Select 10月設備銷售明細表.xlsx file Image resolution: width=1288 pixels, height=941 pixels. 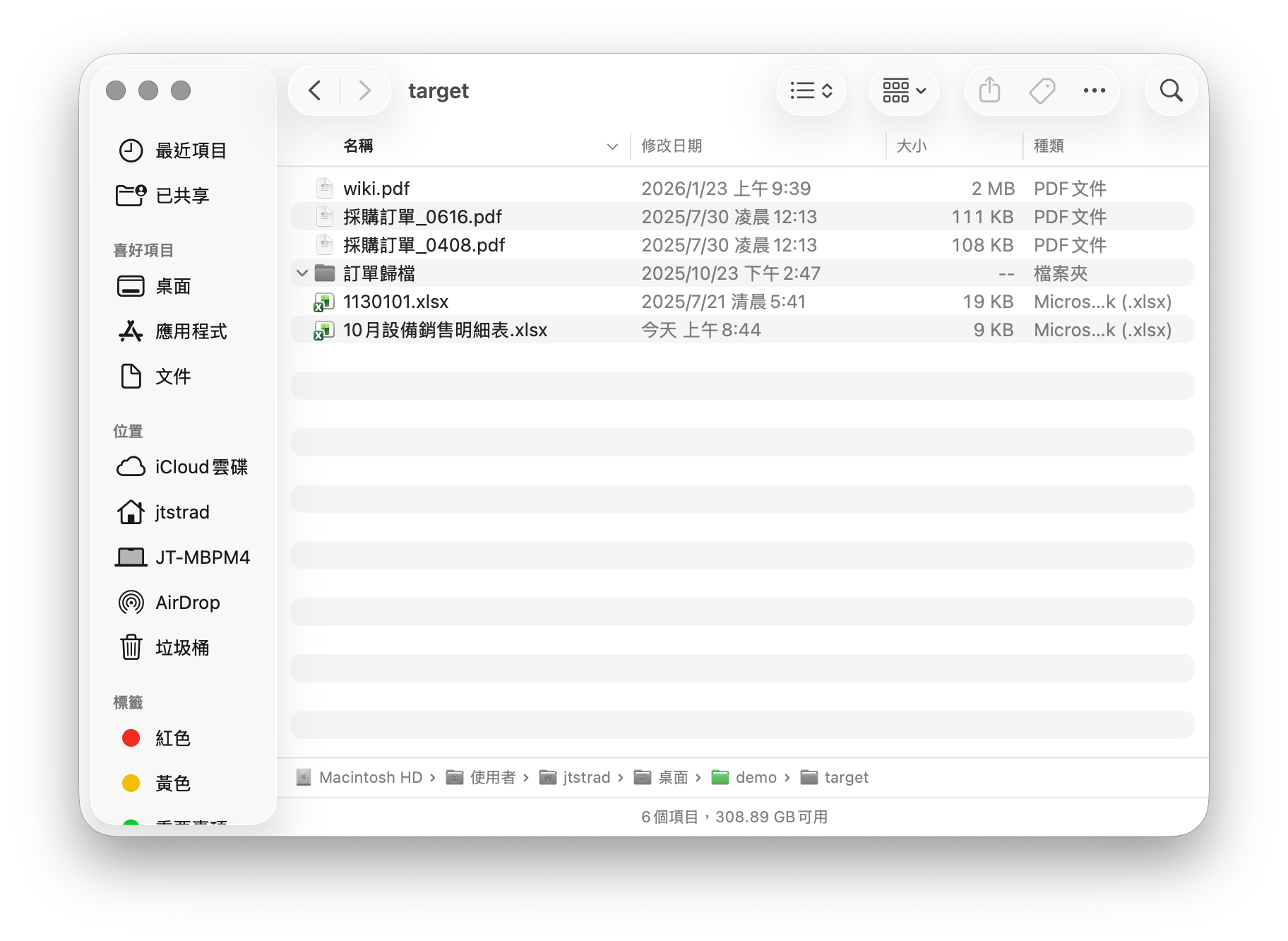tap(445, 330)
